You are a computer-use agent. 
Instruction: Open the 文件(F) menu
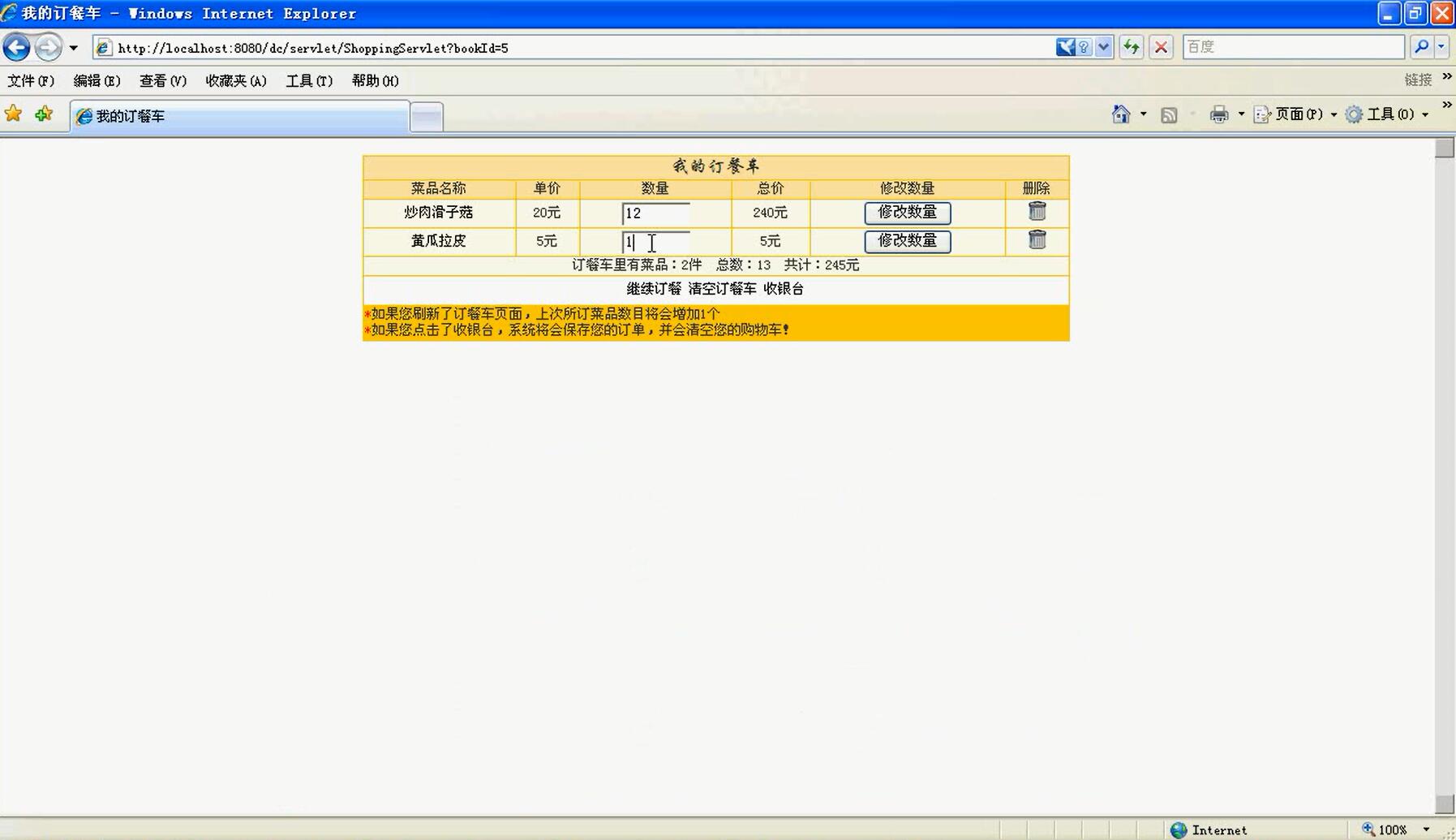coord(31,80)
